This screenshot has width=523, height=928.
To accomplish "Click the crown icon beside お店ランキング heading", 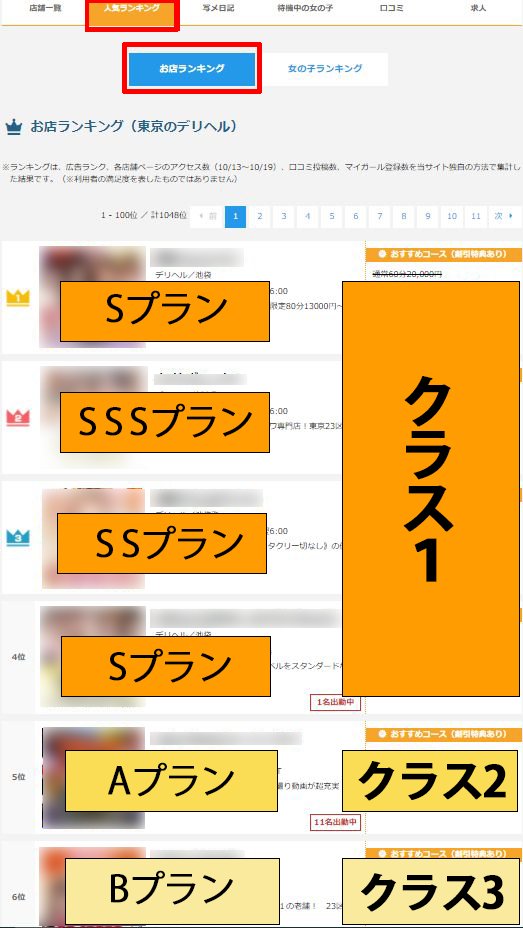I will [x=14, y=127].
